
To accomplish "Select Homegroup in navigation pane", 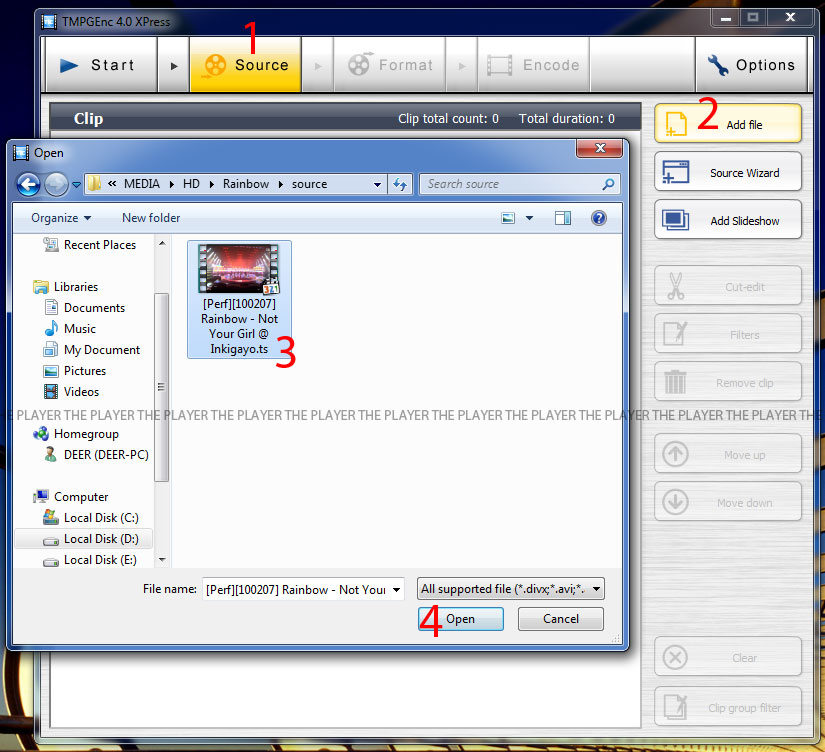I will coord(76,434).
